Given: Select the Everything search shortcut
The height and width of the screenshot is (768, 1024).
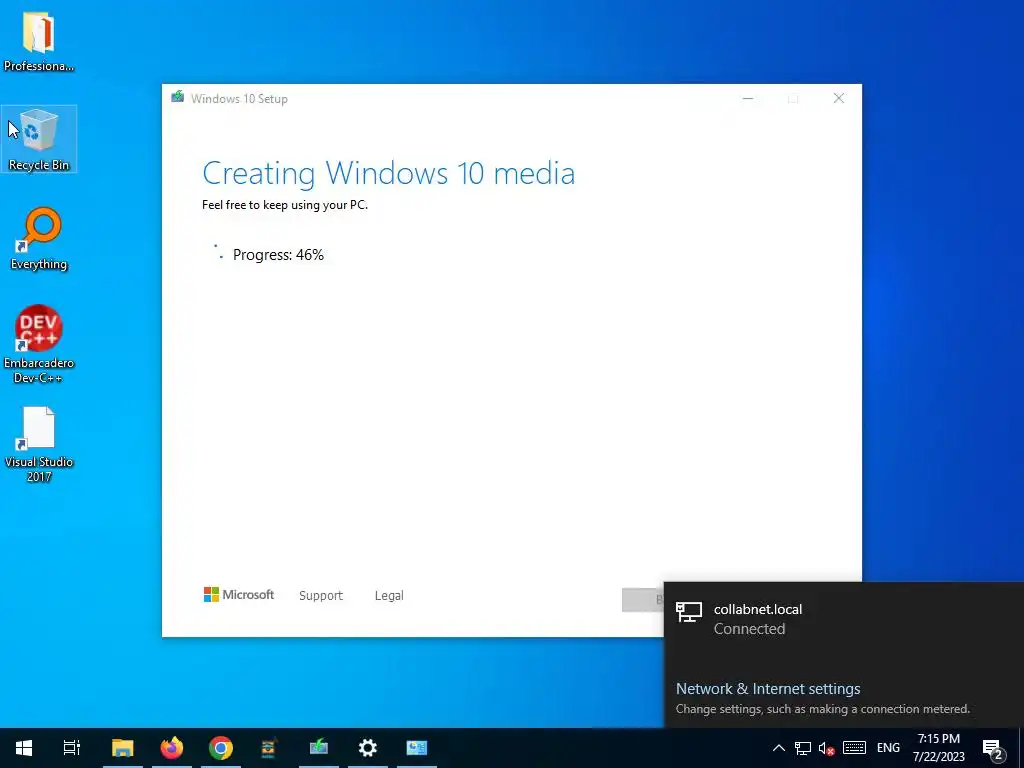Looking at the screenshot, I should 39,238.
